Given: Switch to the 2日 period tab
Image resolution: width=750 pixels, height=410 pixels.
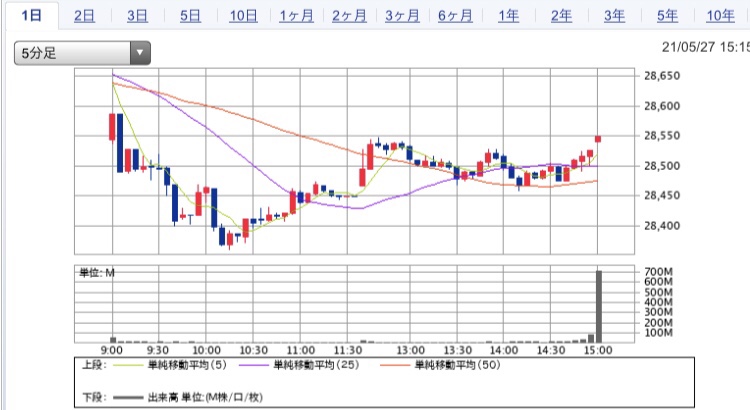Looking at the screenshot, I should click(x=84, y=16).
